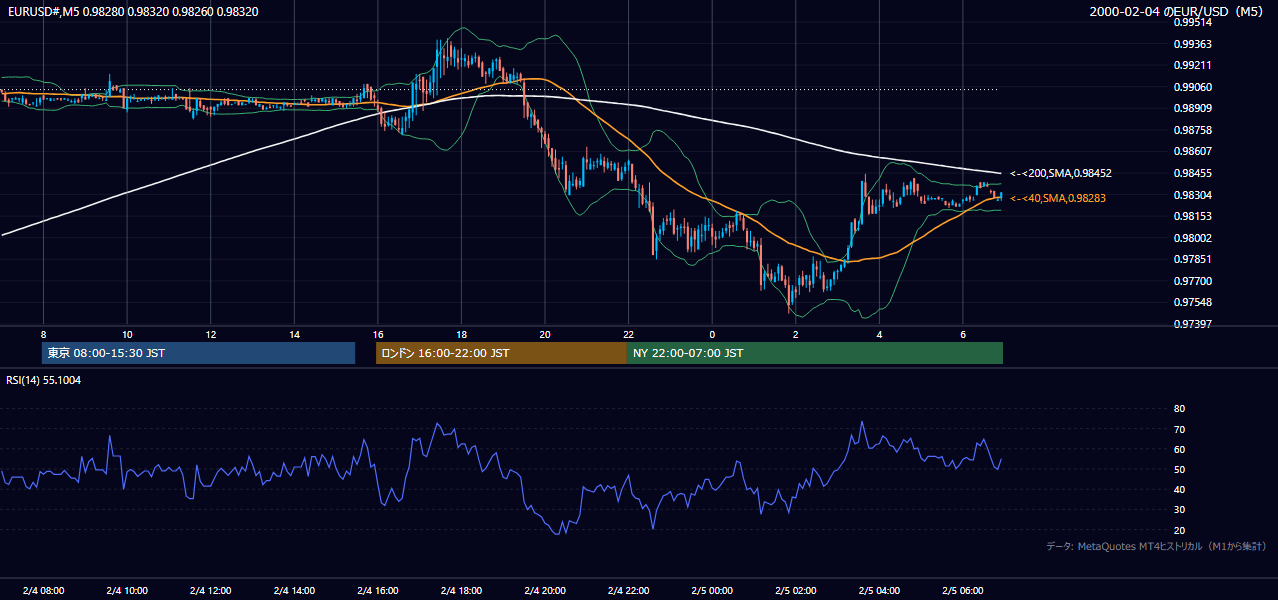Click RSI scale value 30
This screenshot has width=1278, height=600.
(1179, 510)
